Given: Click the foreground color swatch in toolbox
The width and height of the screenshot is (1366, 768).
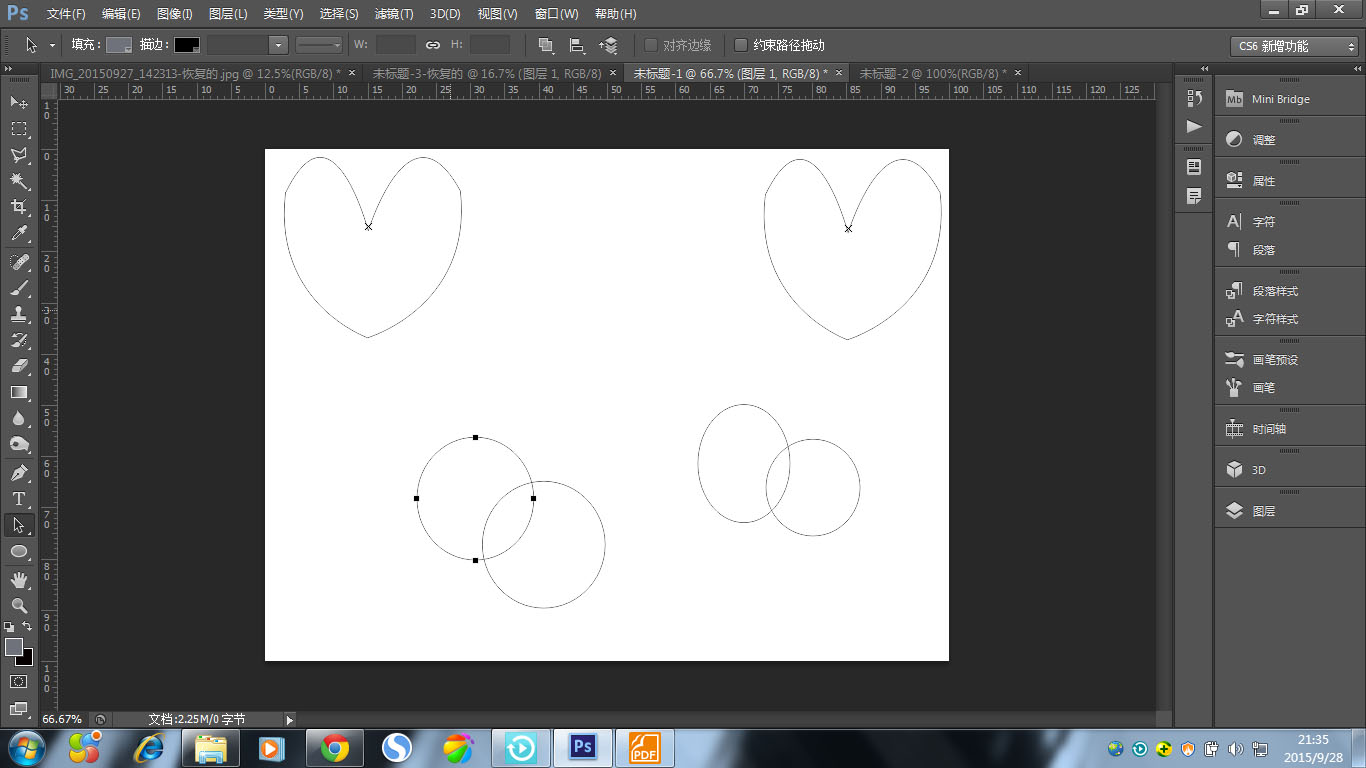Looking at the screenshot, I should [13, 647].
